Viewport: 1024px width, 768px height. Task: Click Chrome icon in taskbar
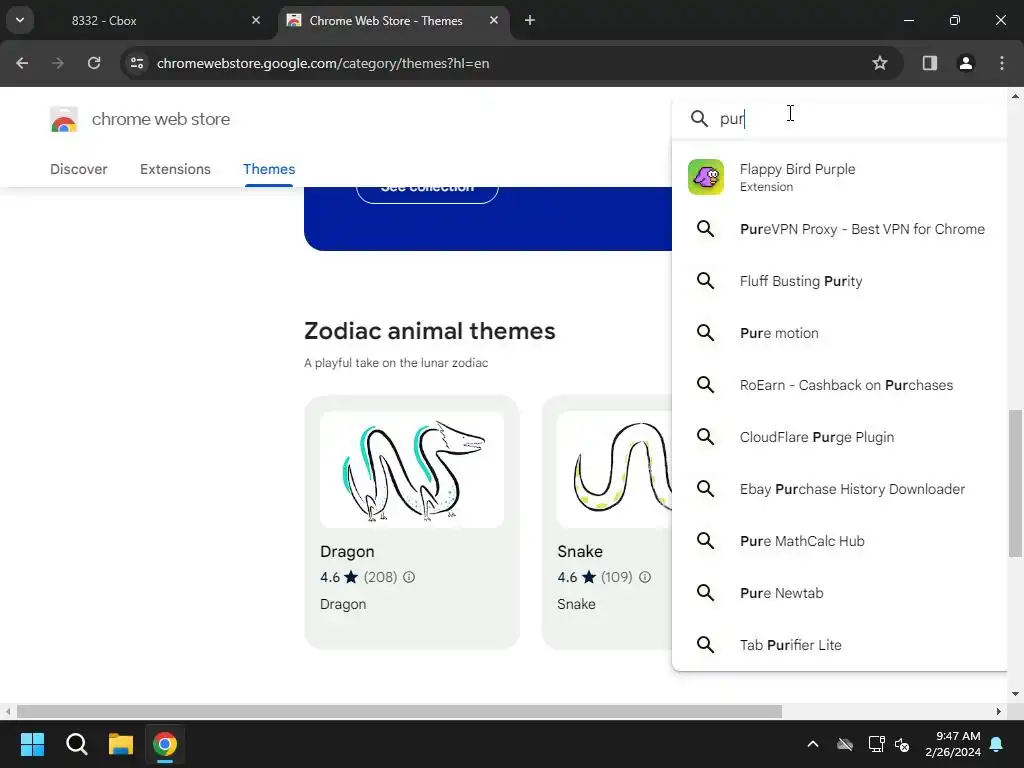point(165,744)
